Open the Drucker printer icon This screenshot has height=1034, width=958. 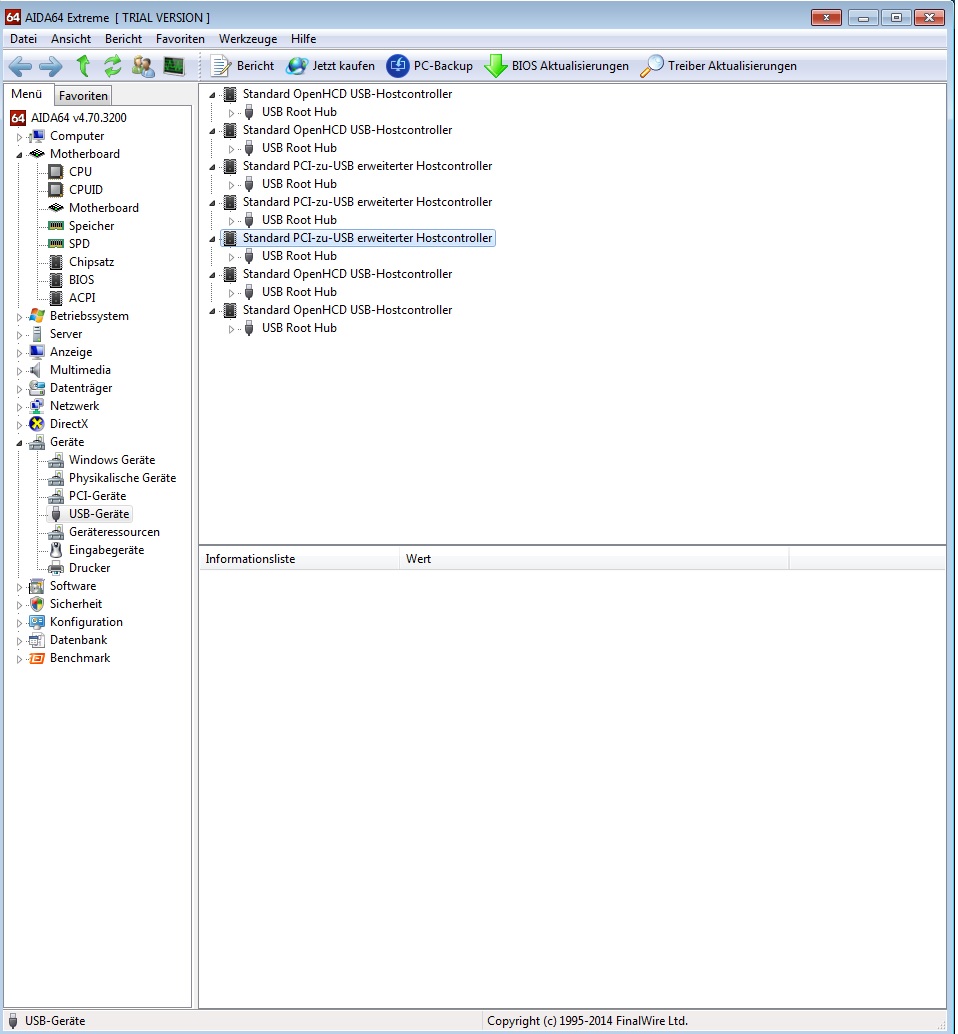click(57, 568)
